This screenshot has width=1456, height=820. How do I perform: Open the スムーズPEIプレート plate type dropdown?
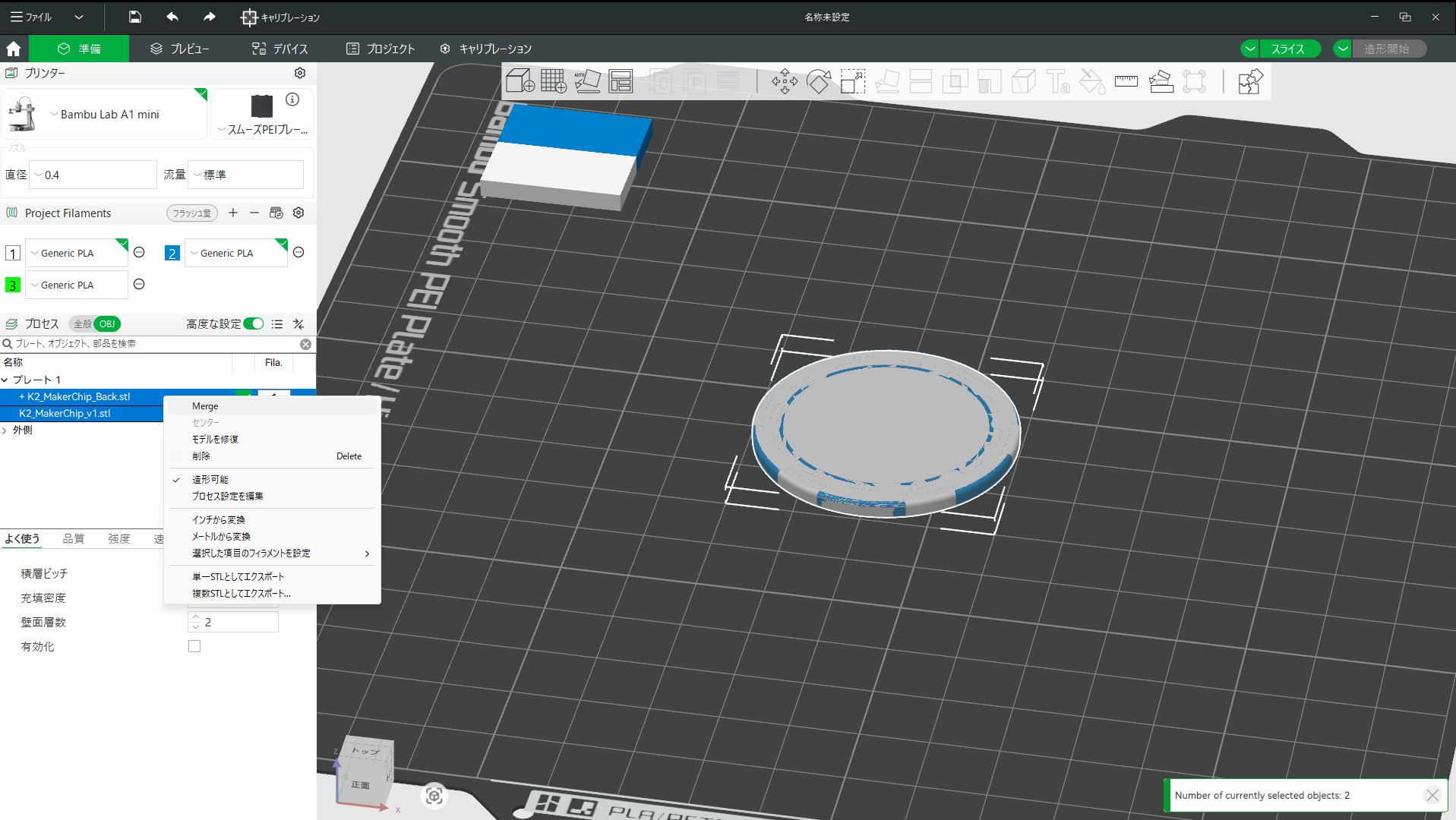coord(262,130)
